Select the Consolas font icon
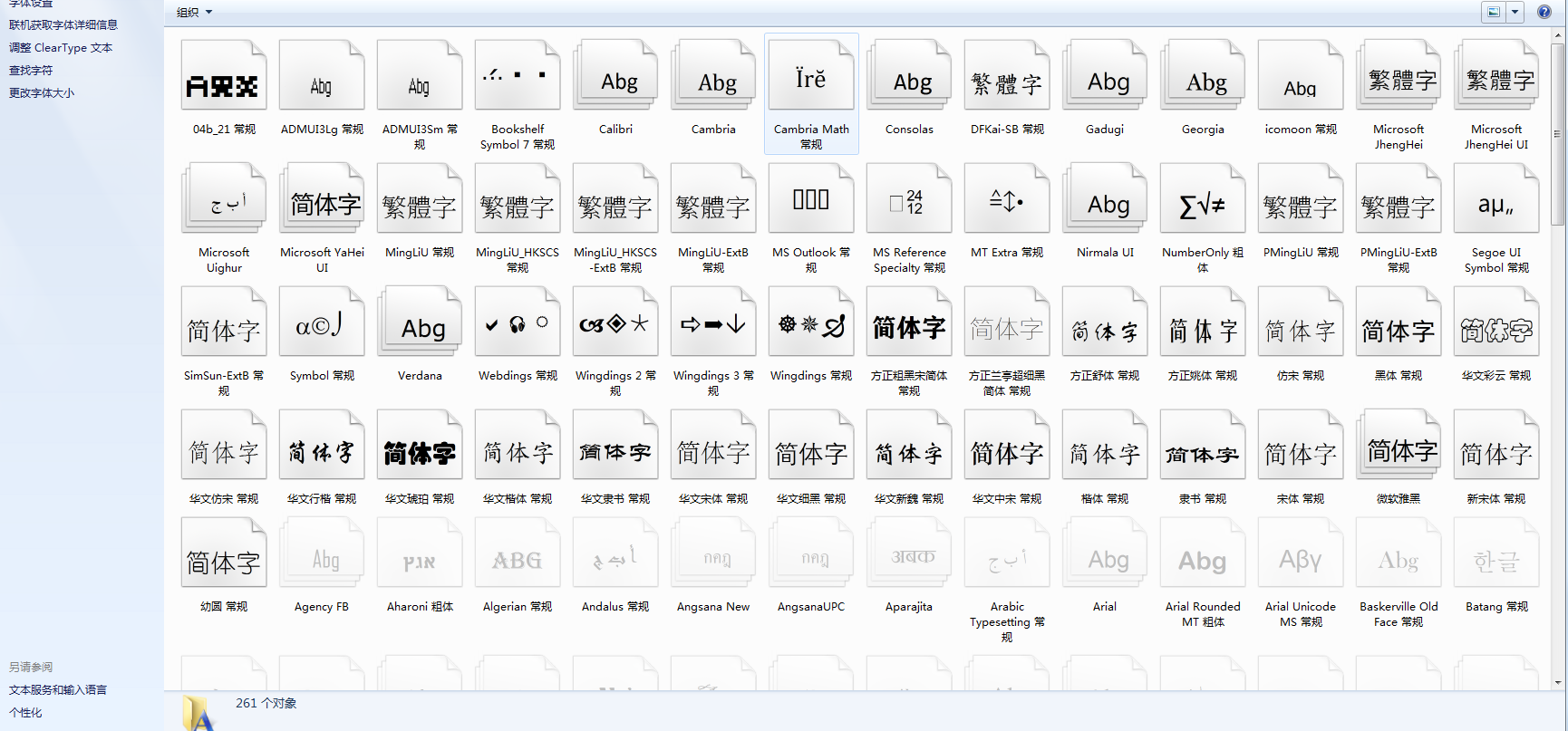The image size is (1568, 731). (909, 75)
